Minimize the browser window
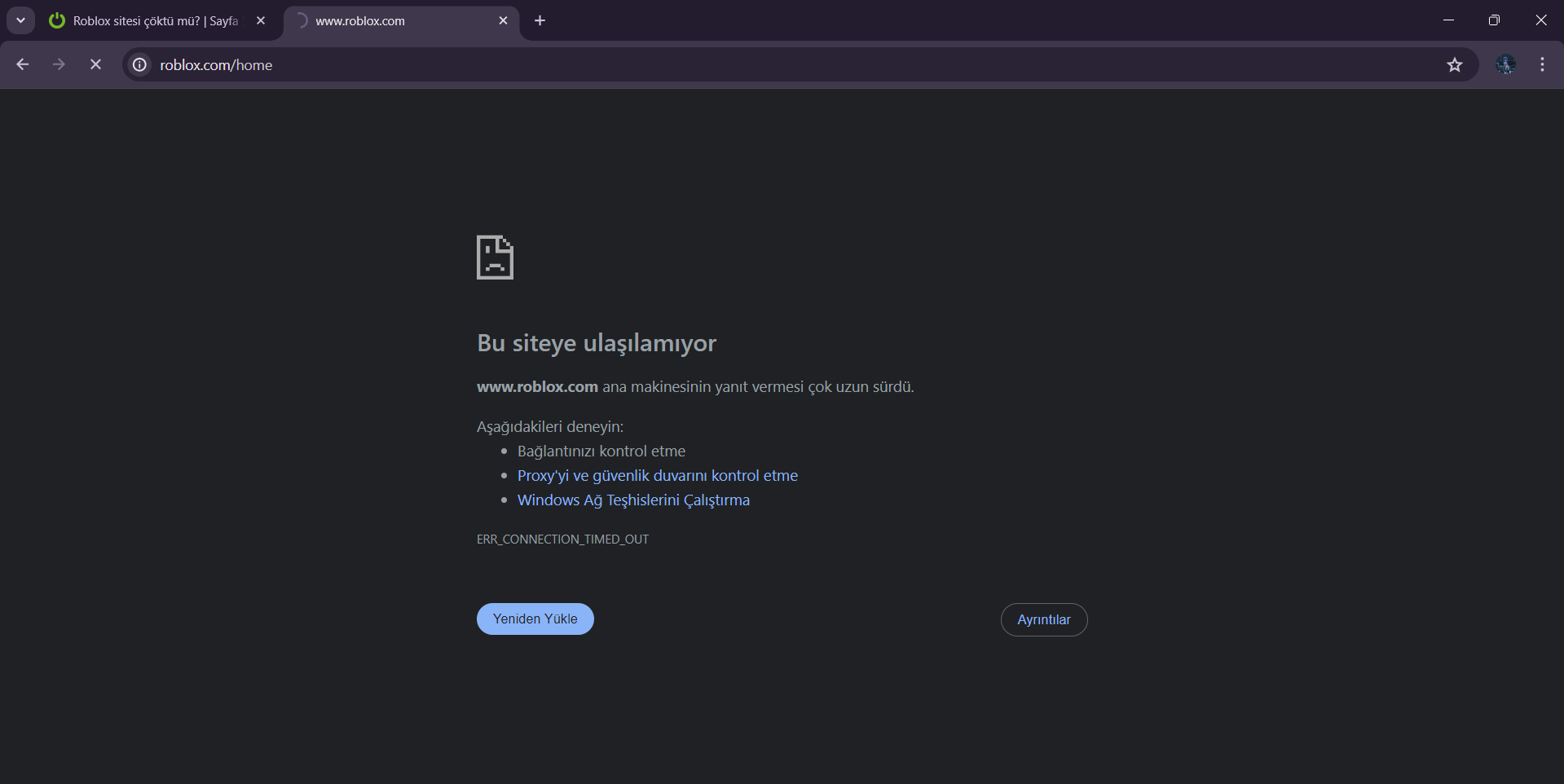 pyautogui.click(x=1448, y=20)
